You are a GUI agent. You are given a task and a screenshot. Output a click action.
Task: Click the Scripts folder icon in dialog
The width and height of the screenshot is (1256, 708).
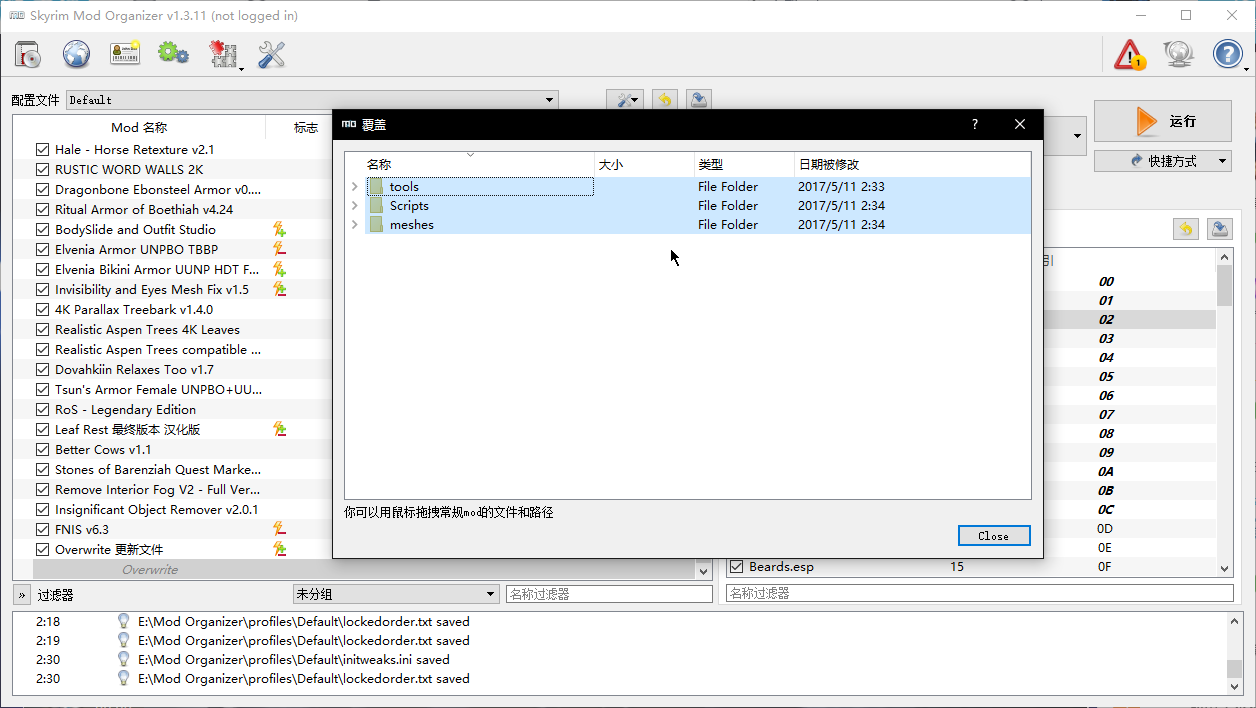376,206
